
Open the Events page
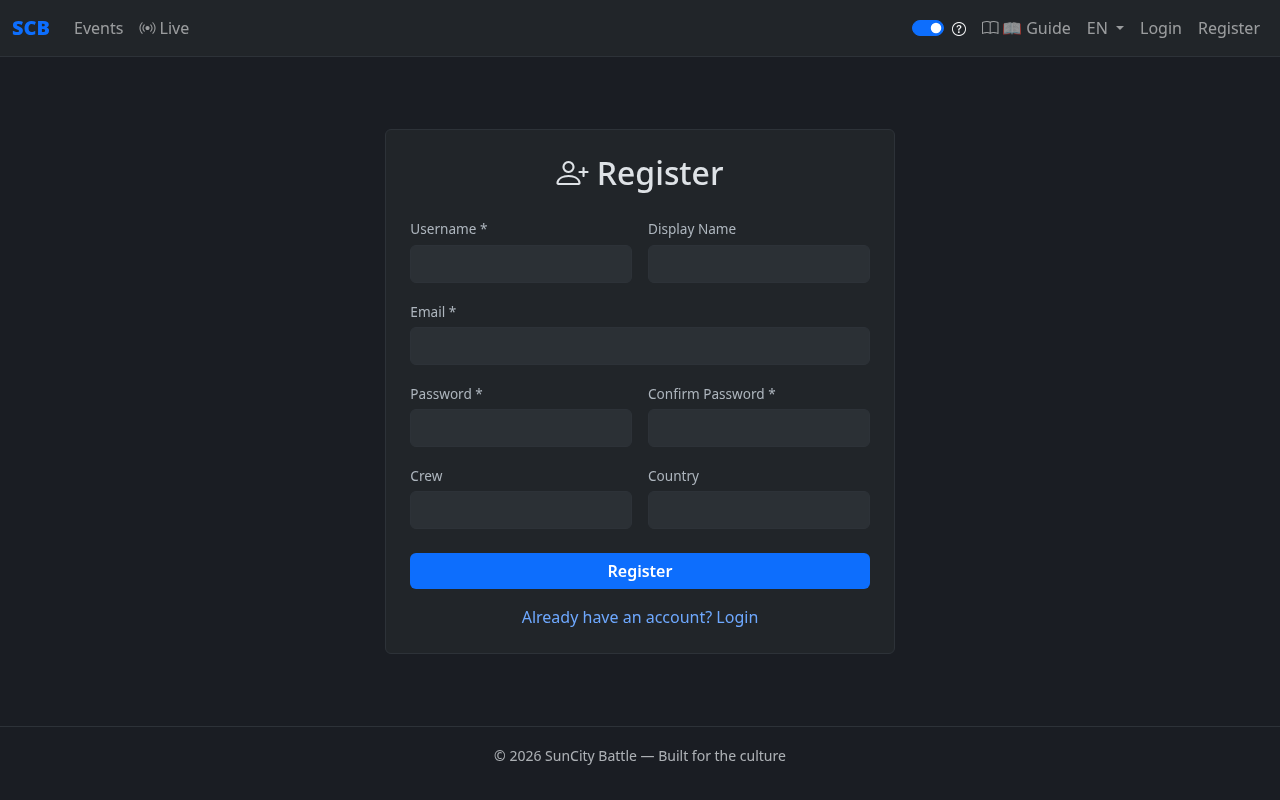98,28
